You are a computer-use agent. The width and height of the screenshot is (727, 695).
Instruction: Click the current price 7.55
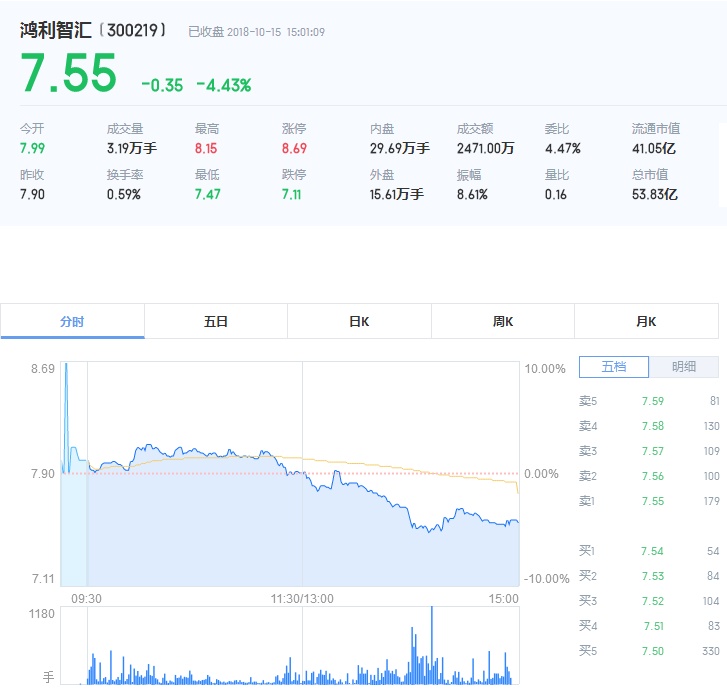point(69,72)
